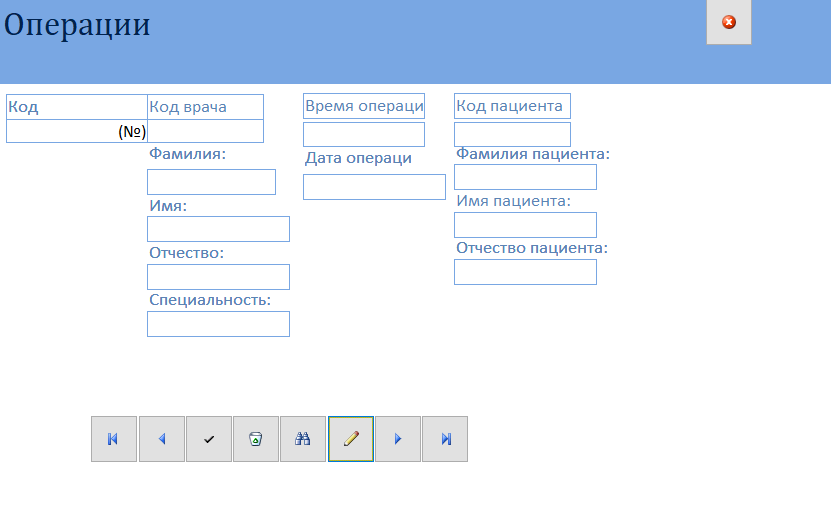The height and width of the screenshot is (511, 831).
Task: Click the Код label
Action: coord(77,107)
